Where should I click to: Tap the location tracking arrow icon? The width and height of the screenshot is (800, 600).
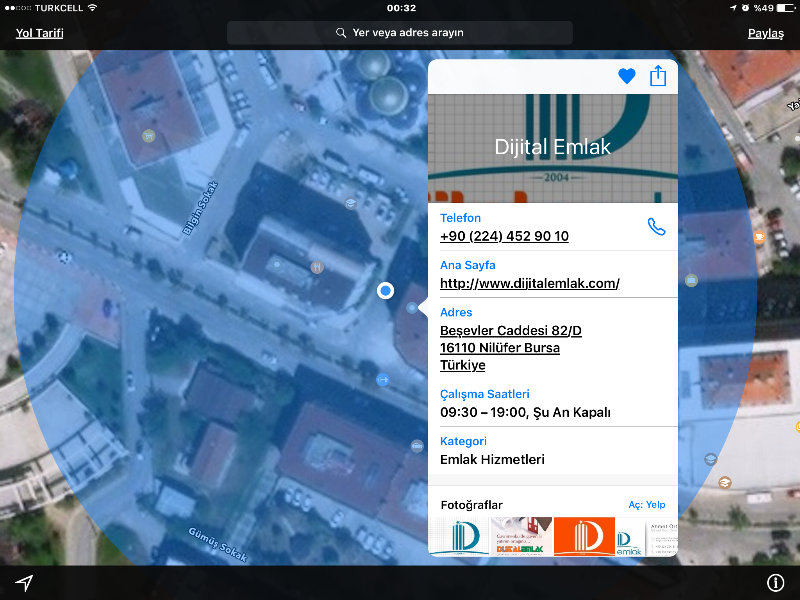coord(24,583)
